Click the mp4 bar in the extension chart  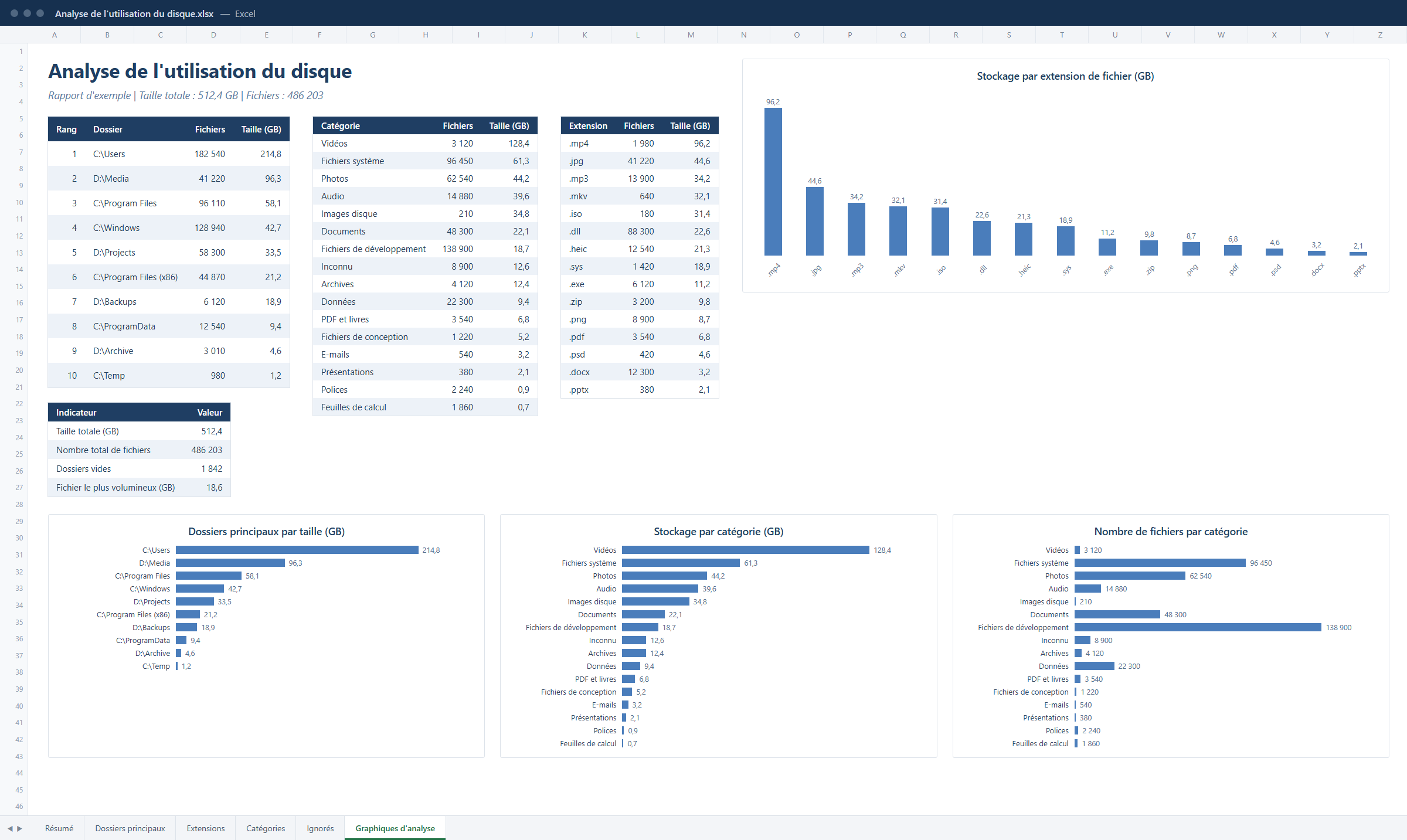[773, 182]
